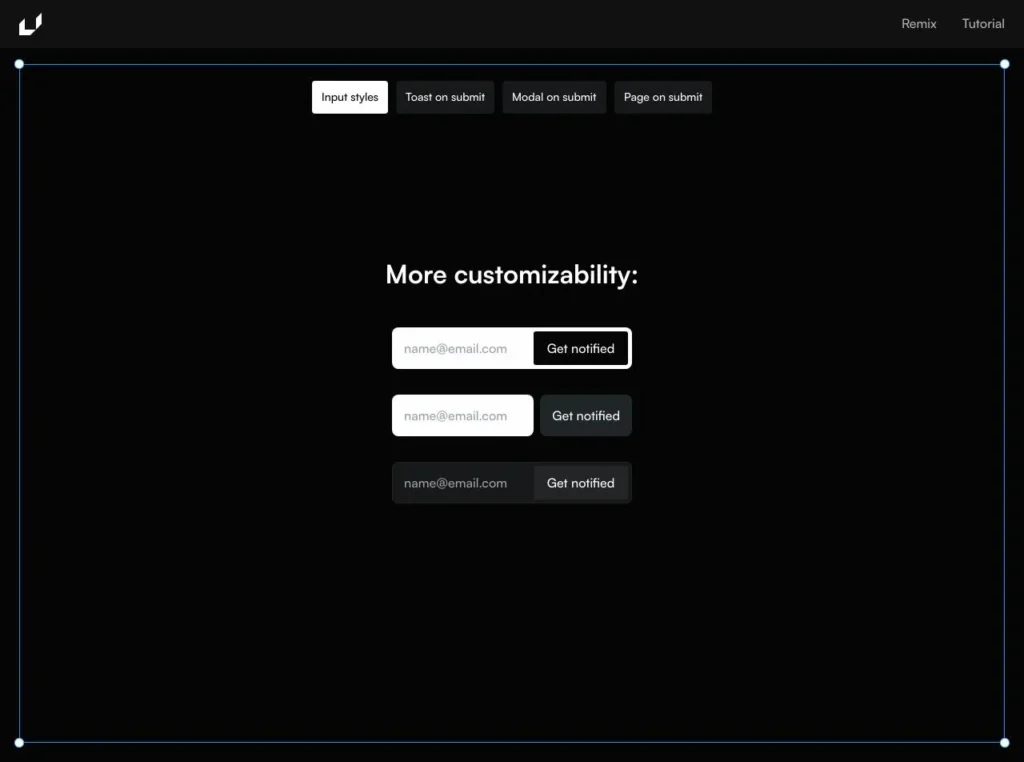Image resolution: width=1024 pixels, height=762 pixels.
Task: Switch to Toast on submit tab
Action: click(x=445, y=97)
